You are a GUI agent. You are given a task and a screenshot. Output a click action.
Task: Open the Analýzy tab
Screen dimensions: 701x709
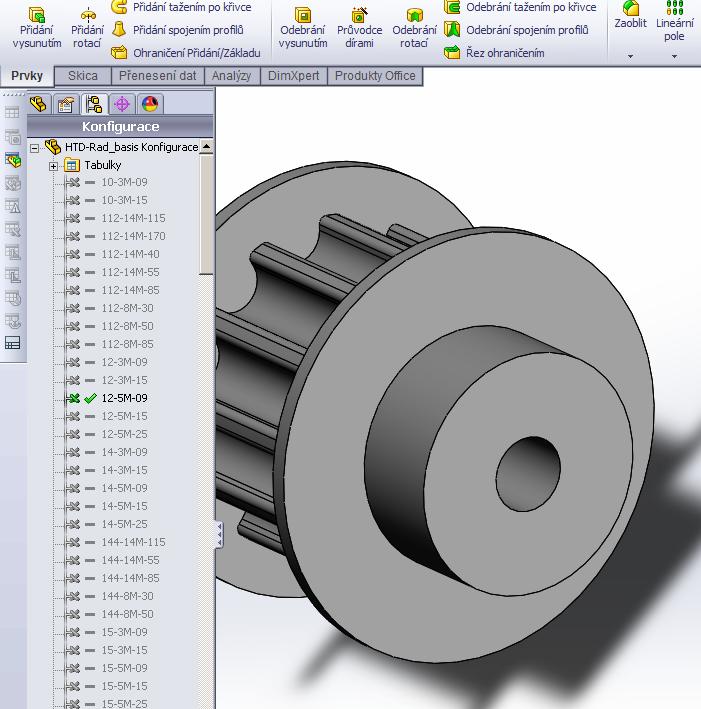pos(232,76)
